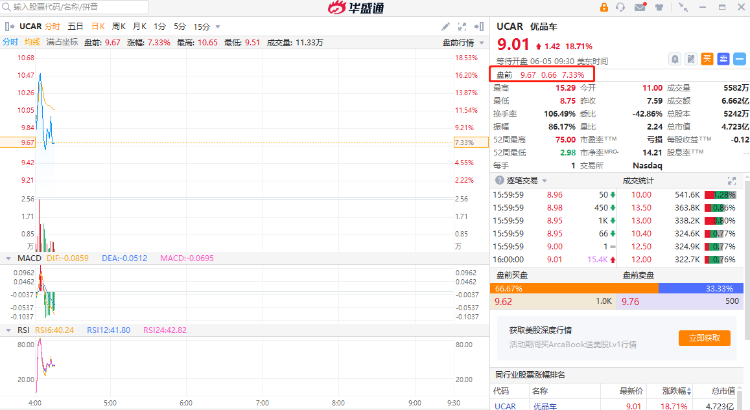
Task: Set price alert bell icon
Action: click(x=674, y=59)
